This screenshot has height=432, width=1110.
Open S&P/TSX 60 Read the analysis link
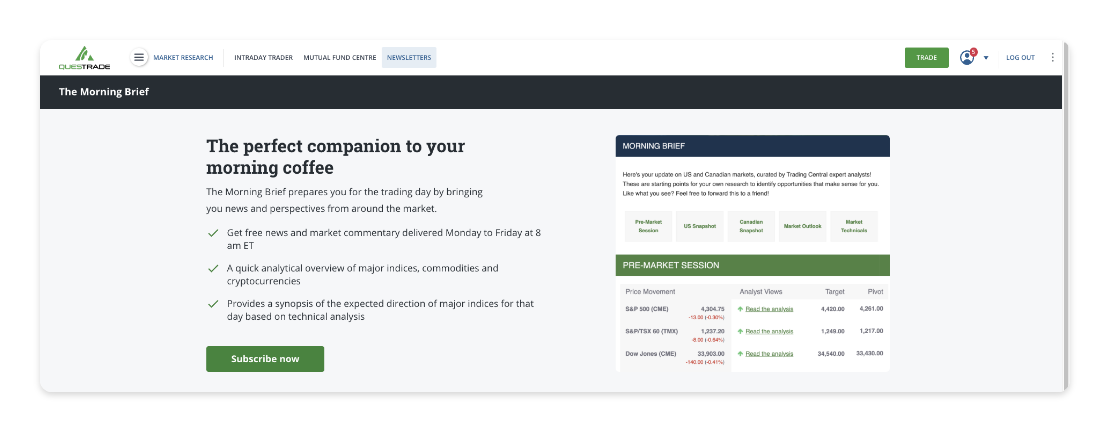[x=769, y=331]
